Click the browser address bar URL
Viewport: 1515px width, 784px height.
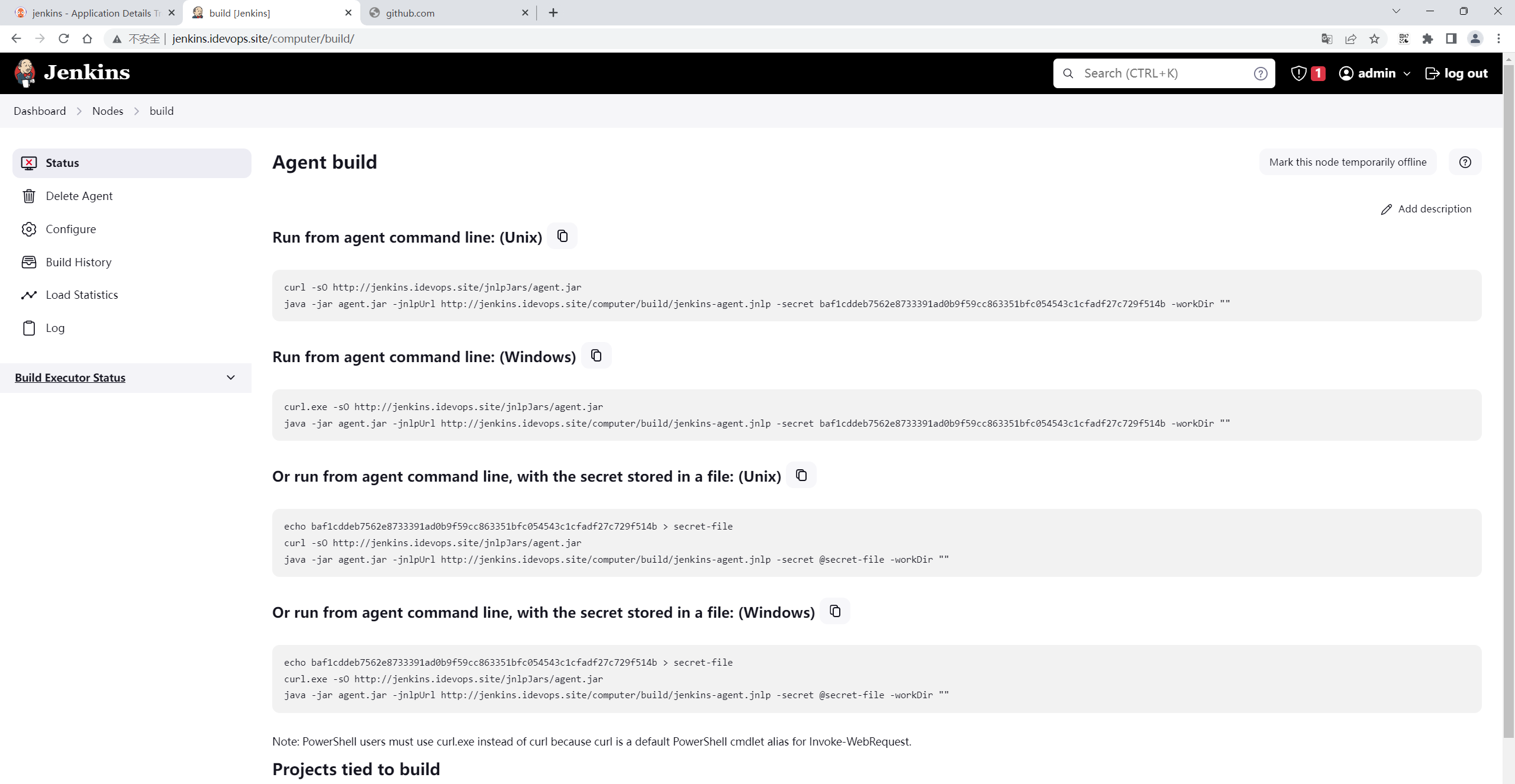(x=263, y=38)
